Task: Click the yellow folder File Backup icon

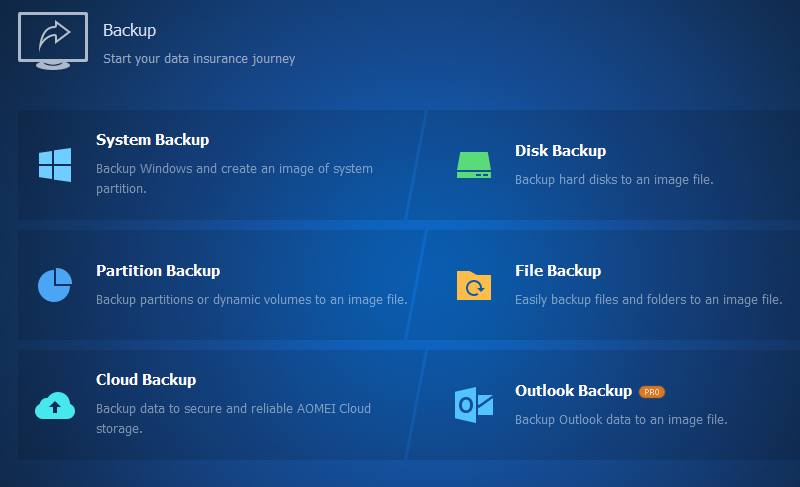Action: click(474, 285)
